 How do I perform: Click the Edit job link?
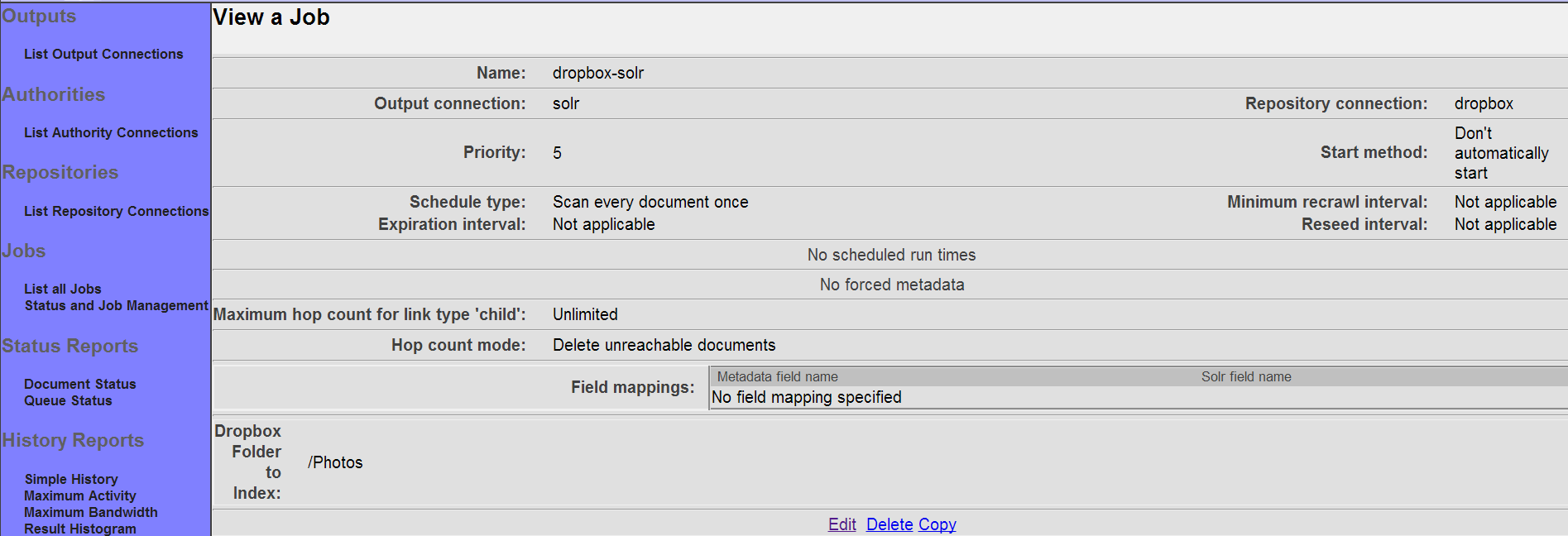pos(842,524)
